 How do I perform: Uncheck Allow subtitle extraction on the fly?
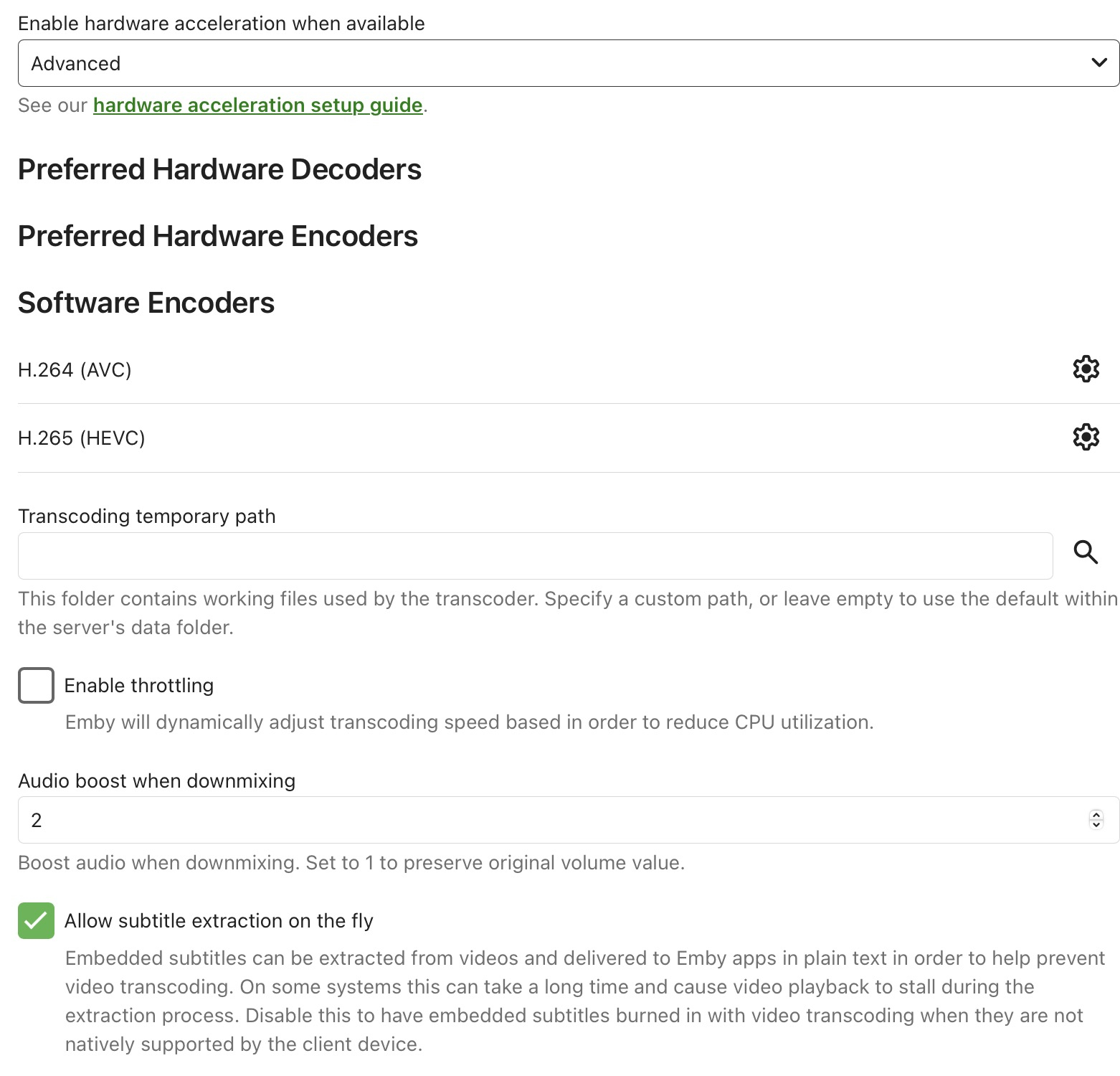36,920
